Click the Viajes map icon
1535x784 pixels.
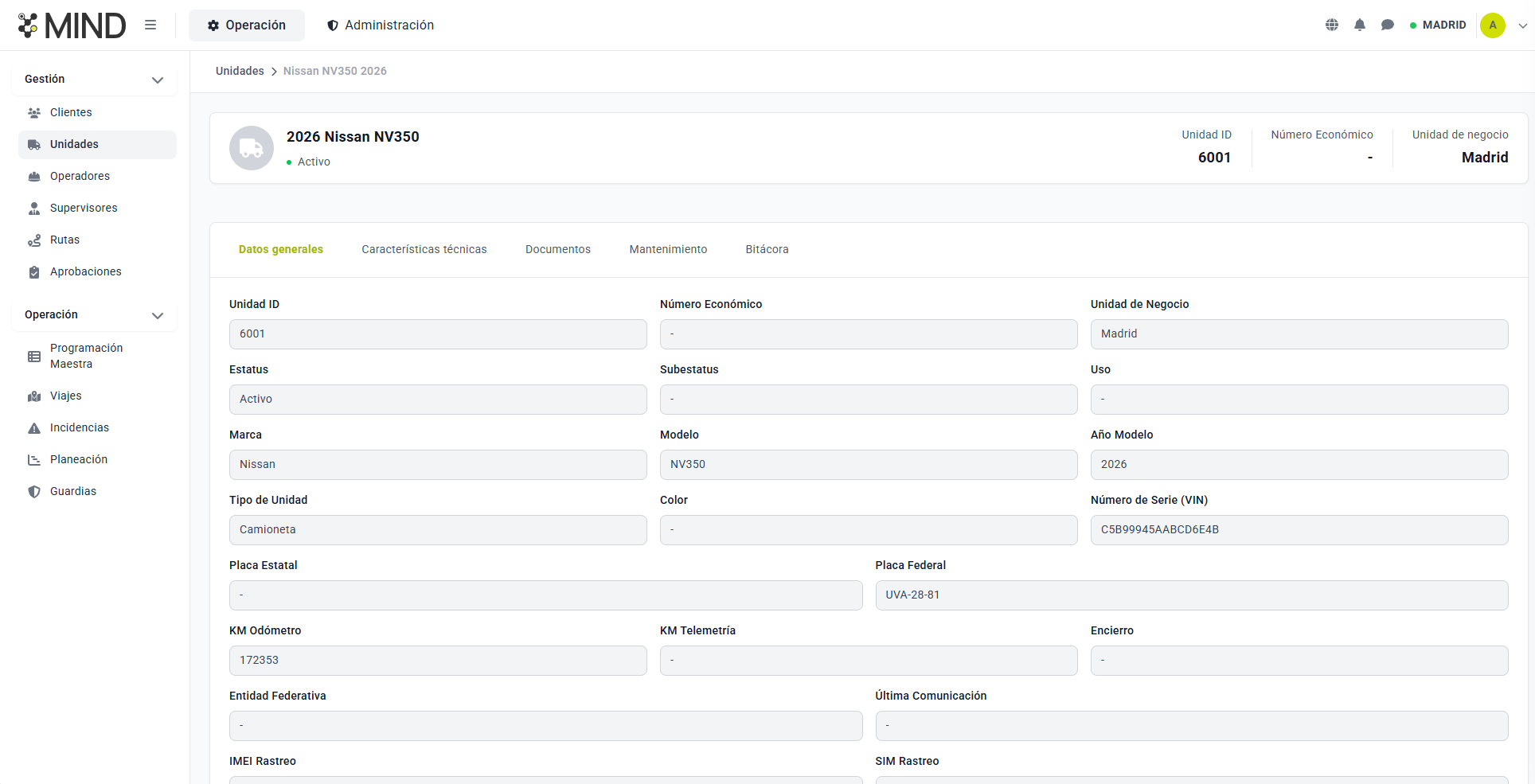coord(34,396)
